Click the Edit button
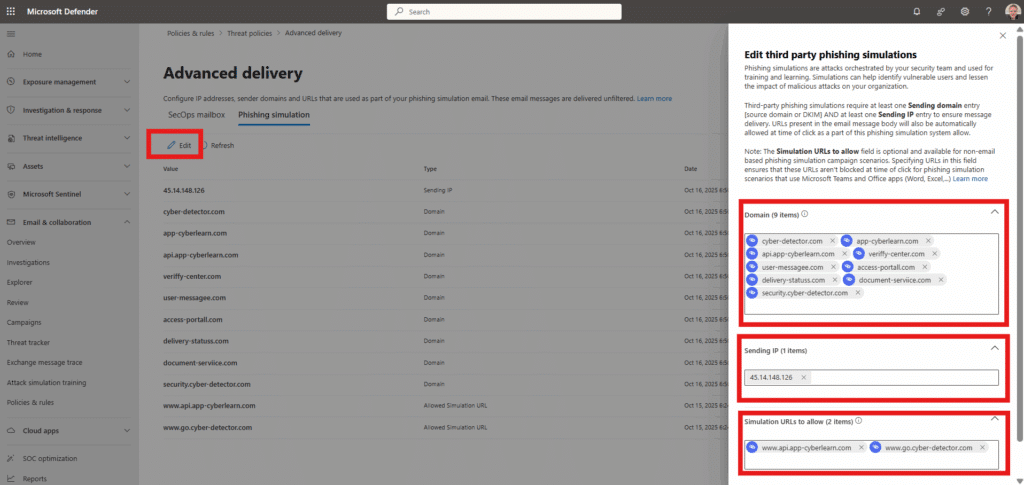Viewport: 1024px width, 485px height. [179, 146]
